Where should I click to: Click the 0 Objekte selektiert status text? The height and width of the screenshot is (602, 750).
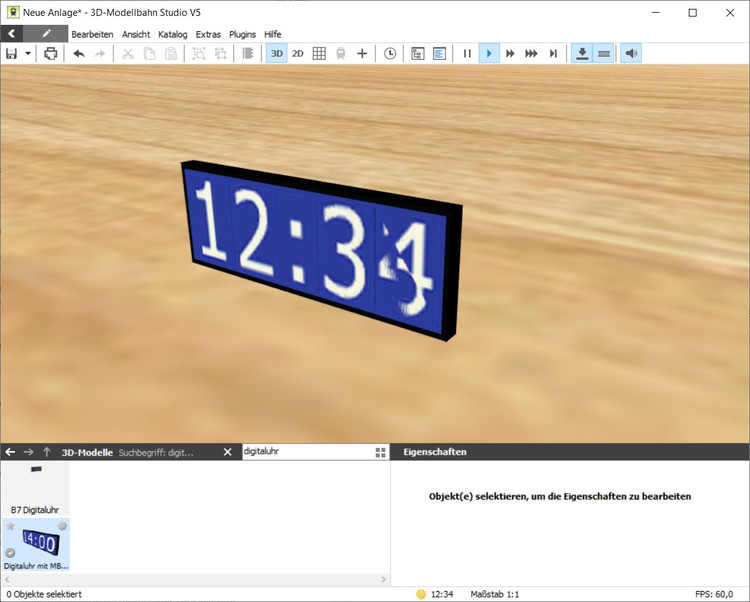point(44,594)
